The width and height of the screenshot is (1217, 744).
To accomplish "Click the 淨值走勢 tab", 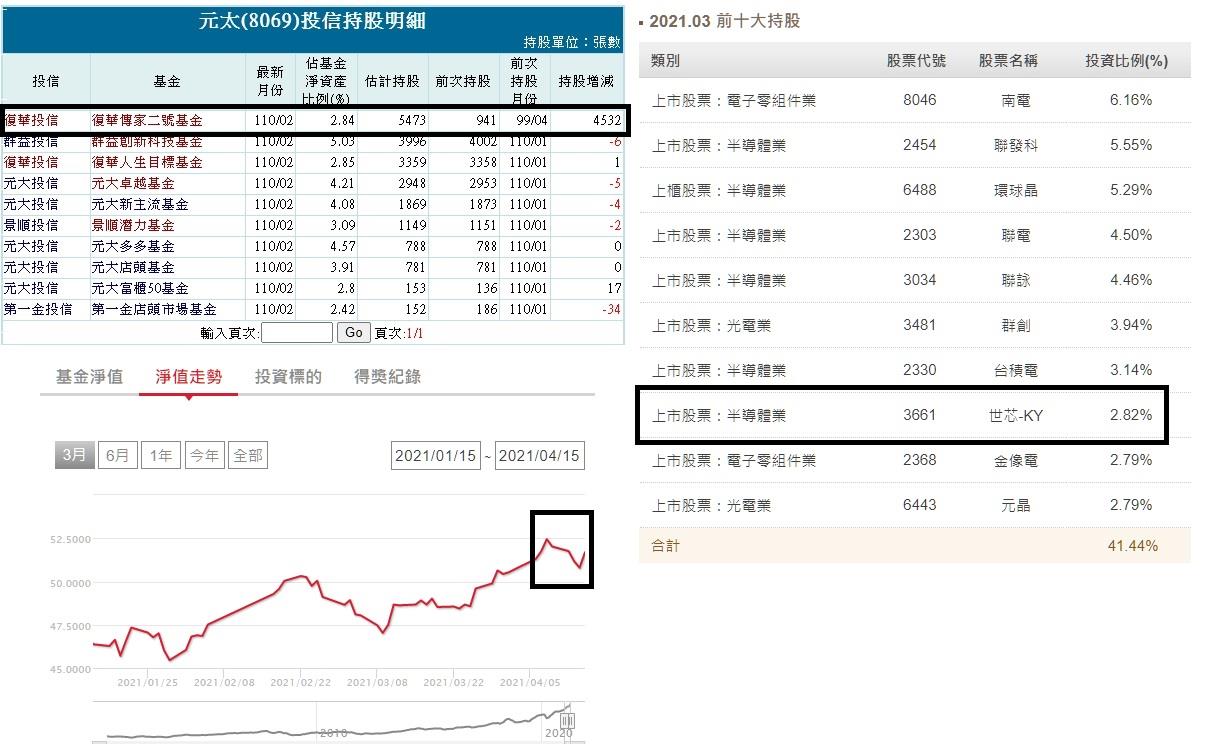I will (188, 377).
